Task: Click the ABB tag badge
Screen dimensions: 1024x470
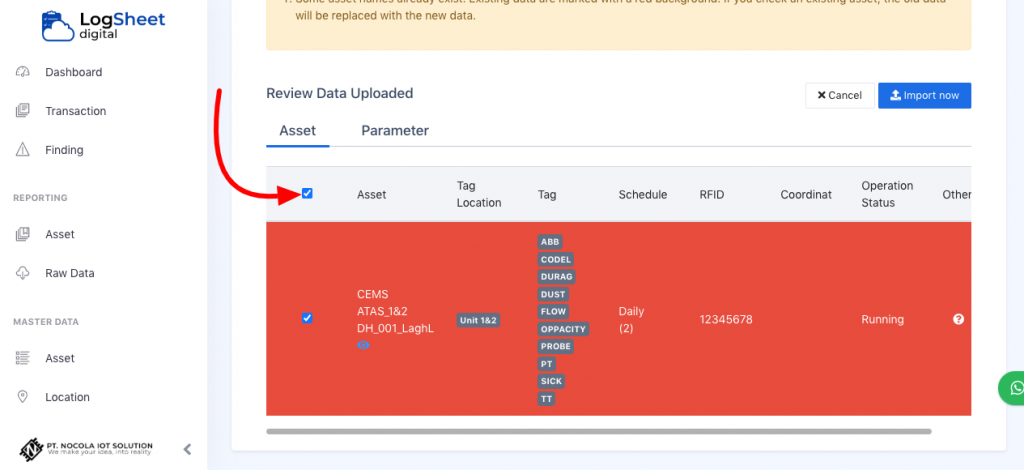Action: tap(550, 242)
